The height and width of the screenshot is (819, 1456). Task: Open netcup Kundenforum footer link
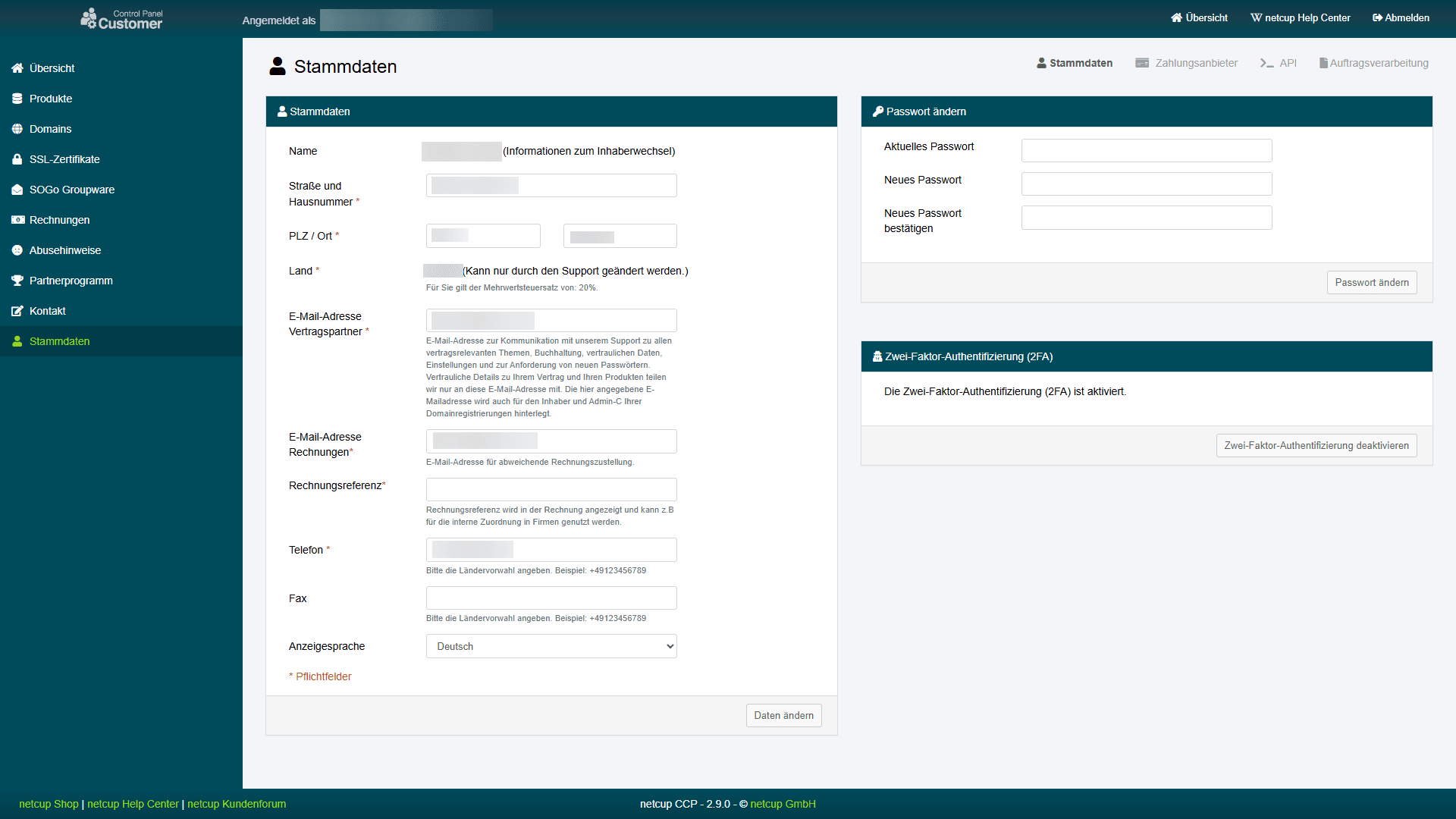click(237, 804)
